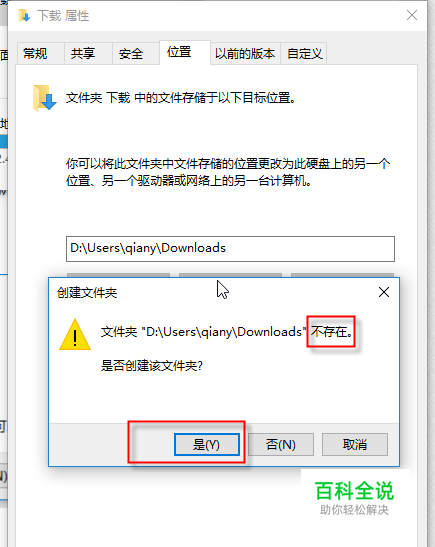Click the 百科全说 watermark logo
The image size is (435, 547).
pos(354,498)
